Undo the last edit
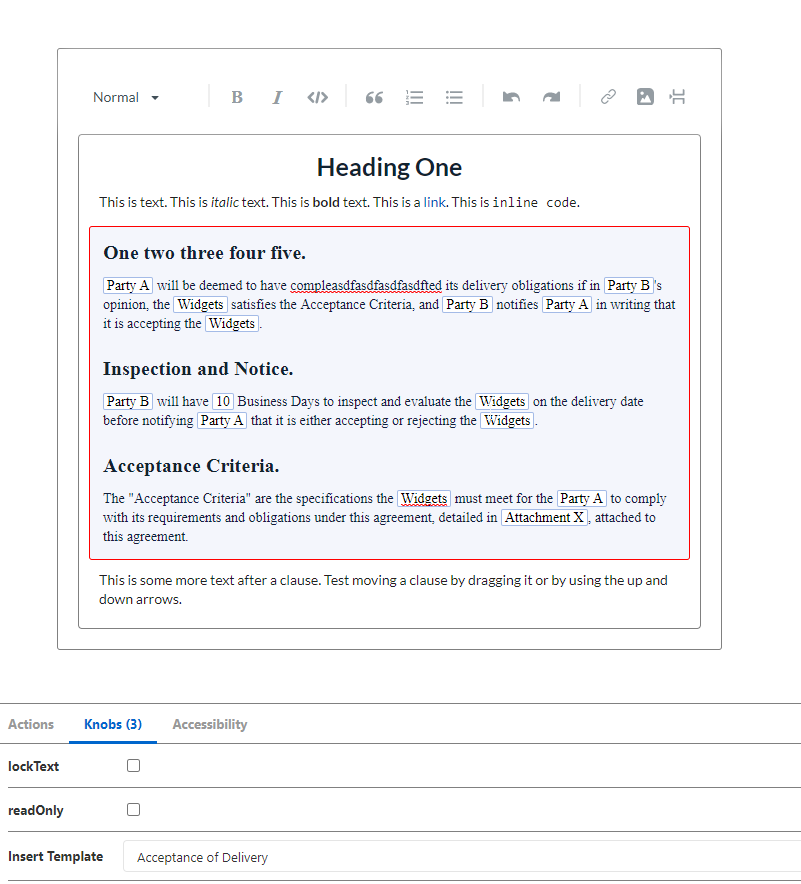Image resolution: width=801 pixels, height=884 pixels. coord(510,97)
